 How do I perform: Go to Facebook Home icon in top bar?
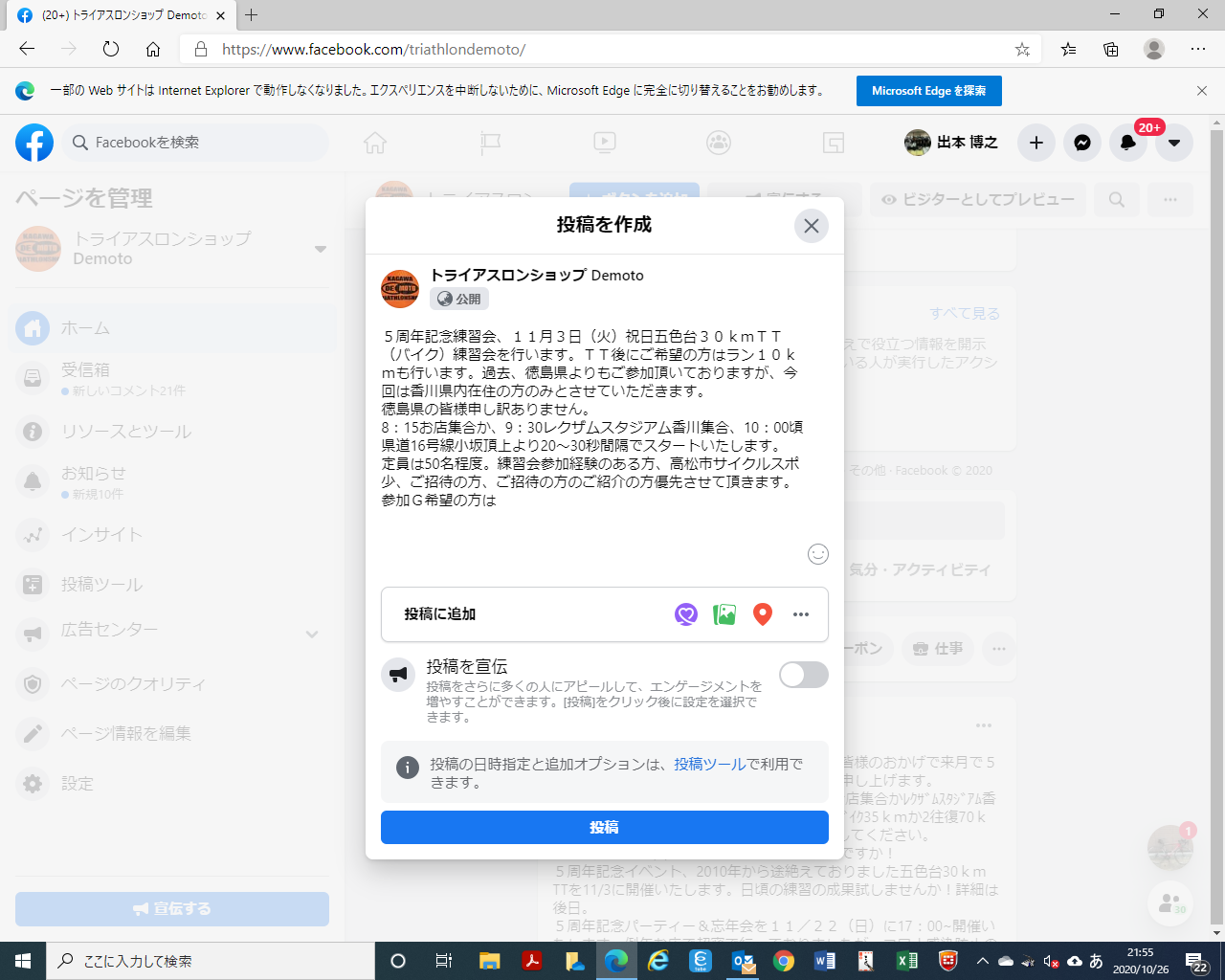pyautogui.click(x=375, y=143)
